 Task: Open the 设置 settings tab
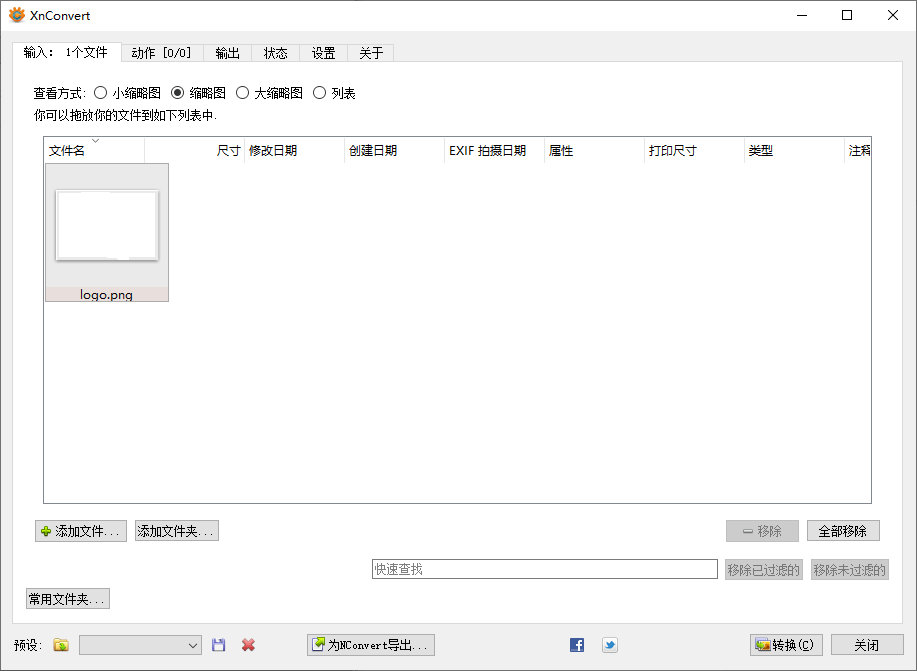[x=323, y=53]
